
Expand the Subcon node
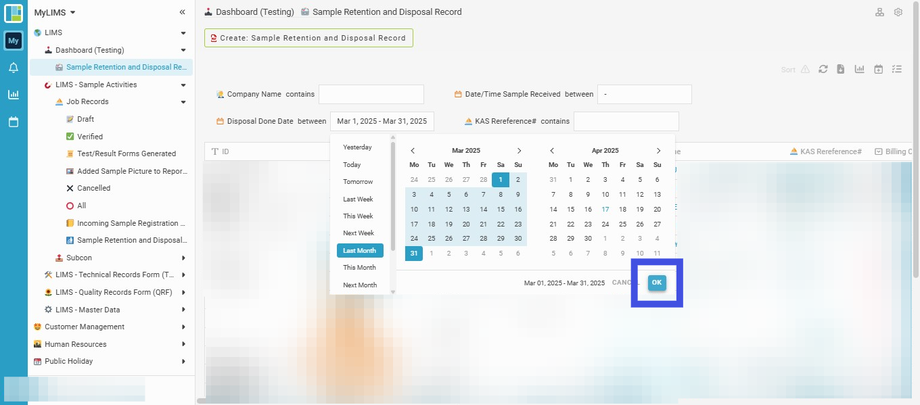183,258
